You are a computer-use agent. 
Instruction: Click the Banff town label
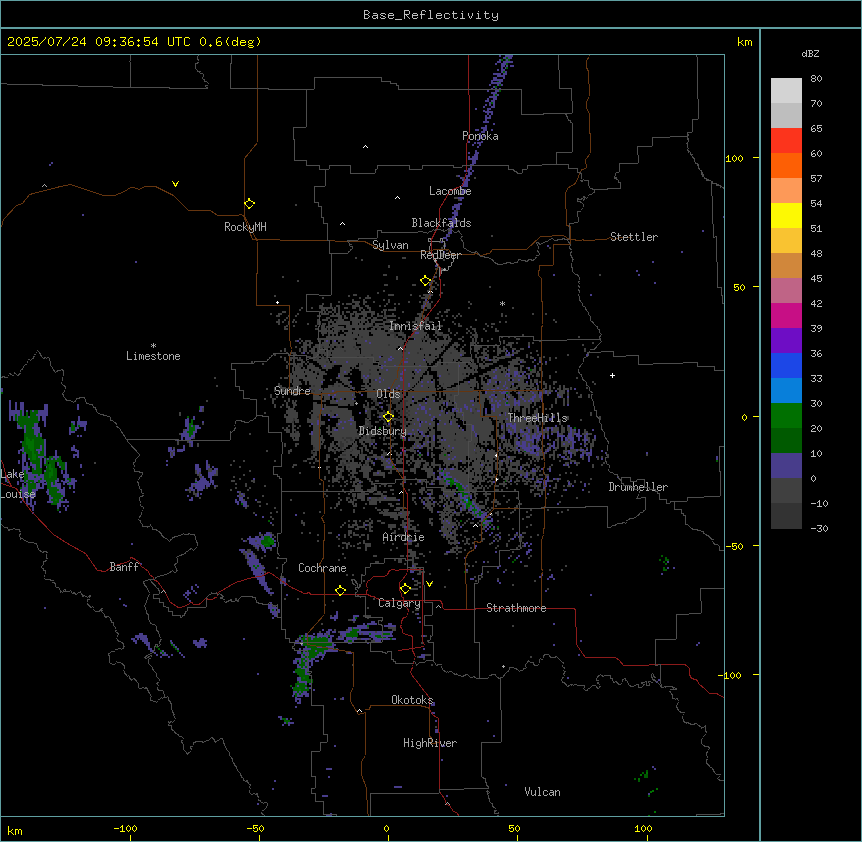click(124, 567)
